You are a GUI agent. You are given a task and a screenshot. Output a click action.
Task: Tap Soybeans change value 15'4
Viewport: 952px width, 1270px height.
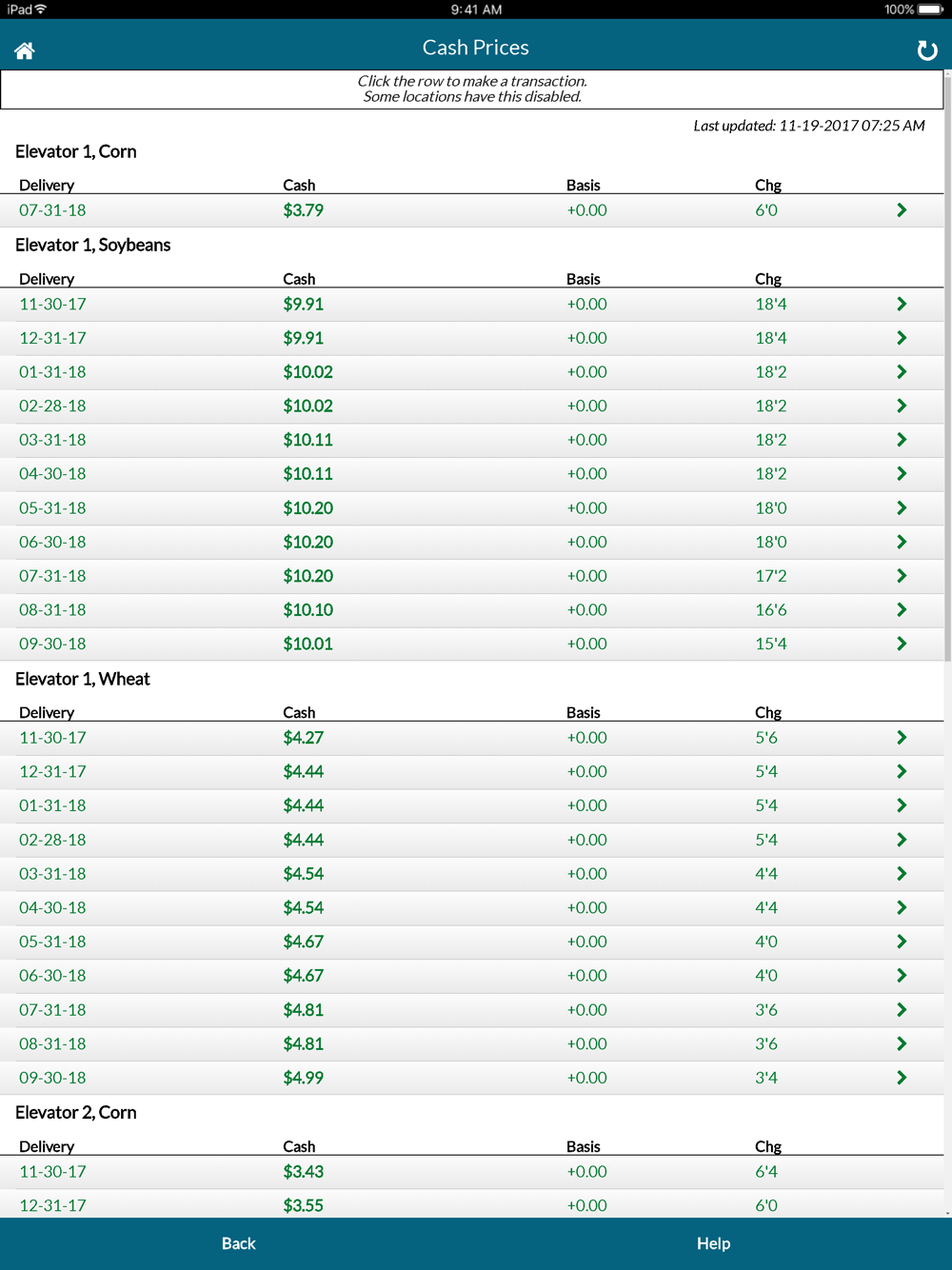coord(771,644)
